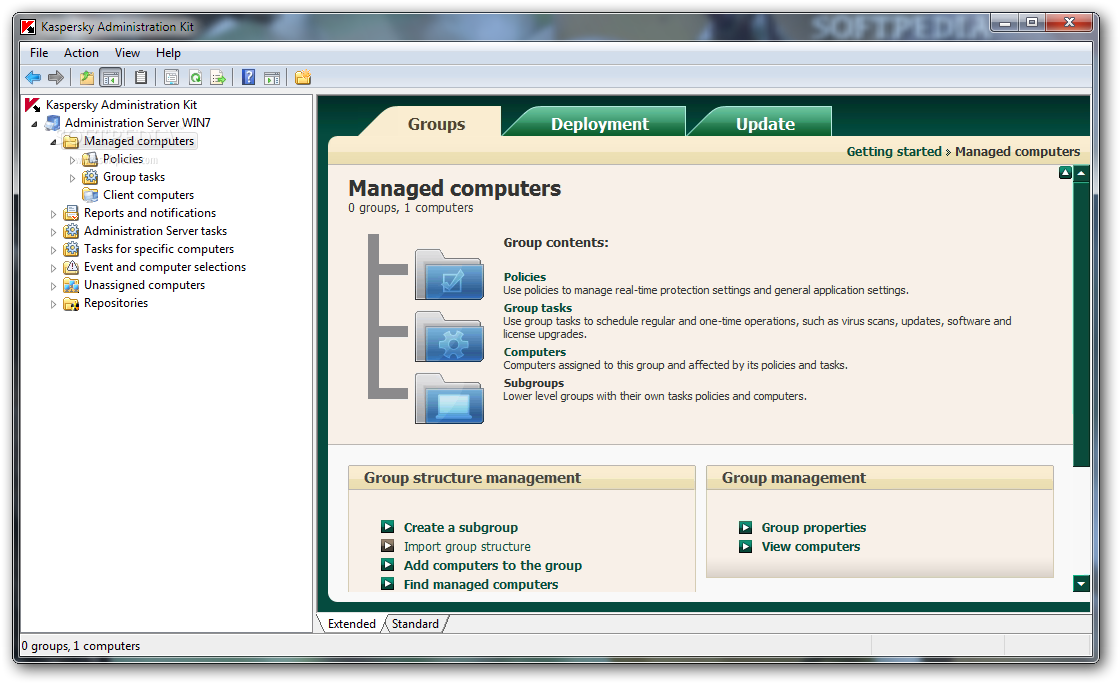Click the scroll up arrow of the content pane
1120x684 pixels.
click(x=1081, y=173)
